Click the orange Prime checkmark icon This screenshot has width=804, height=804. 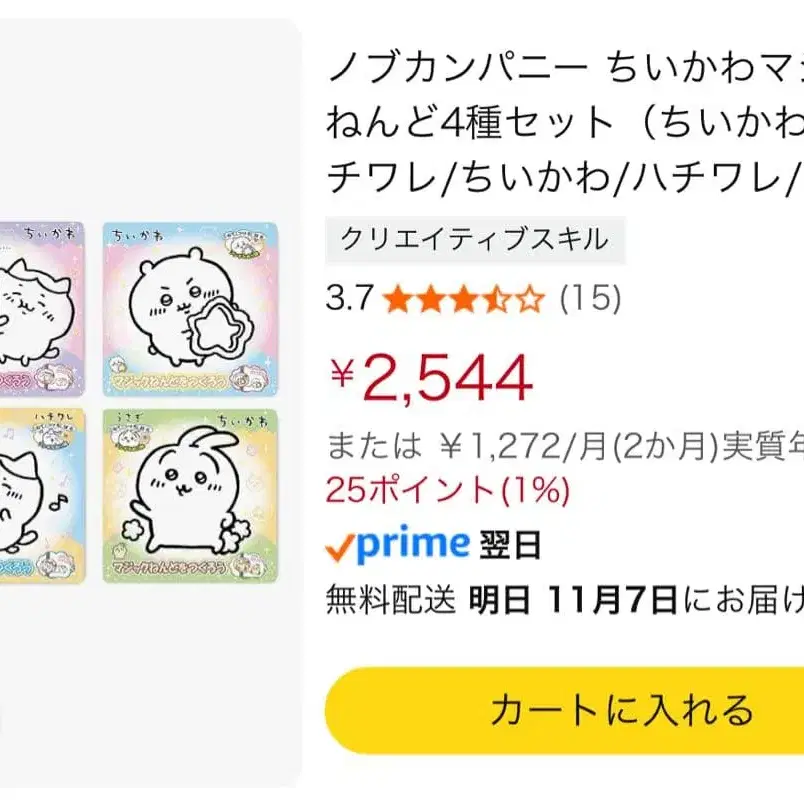340,547
